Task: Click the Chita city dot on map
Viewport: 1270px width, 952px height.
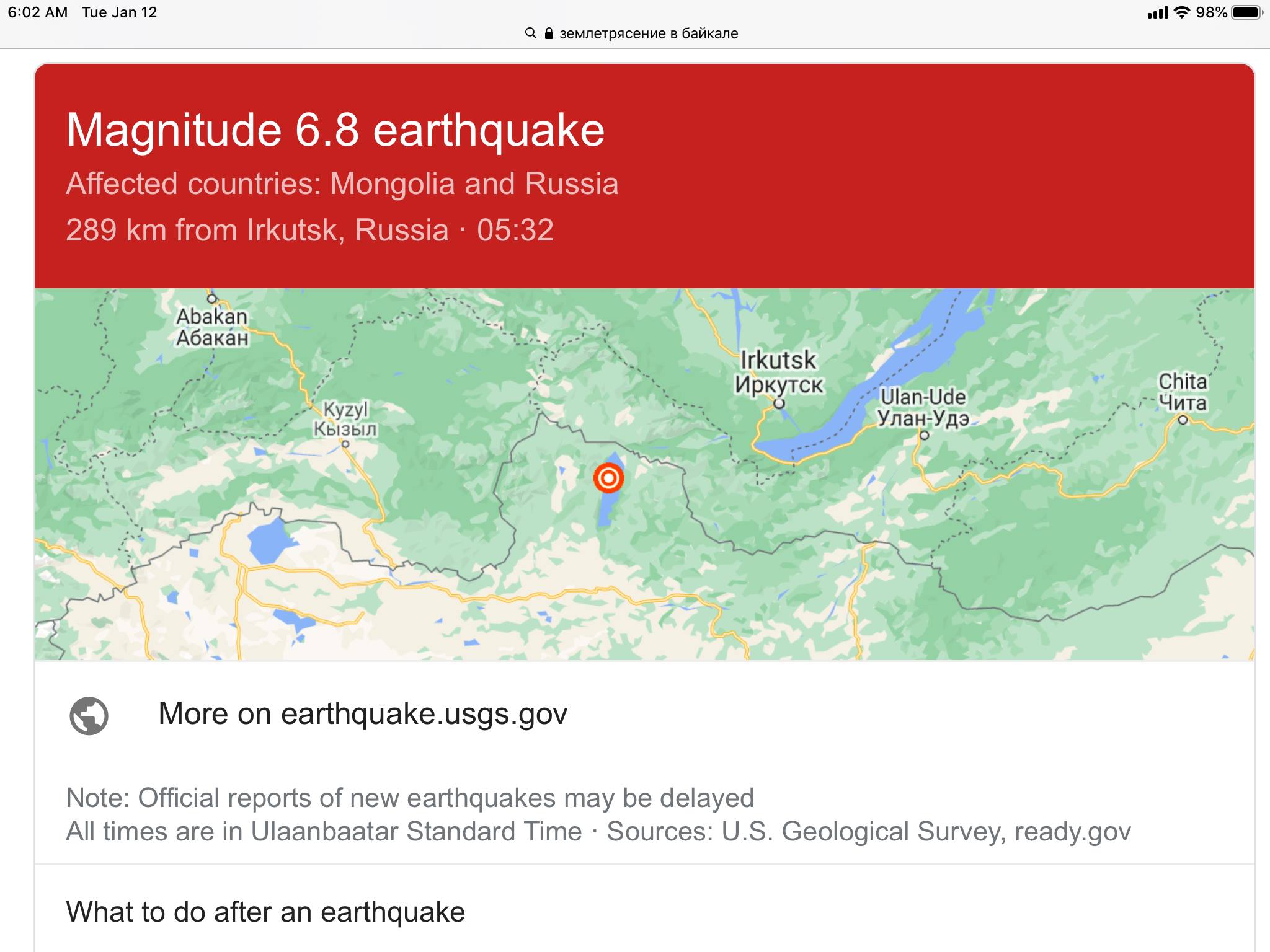Action: point(1183,420)
